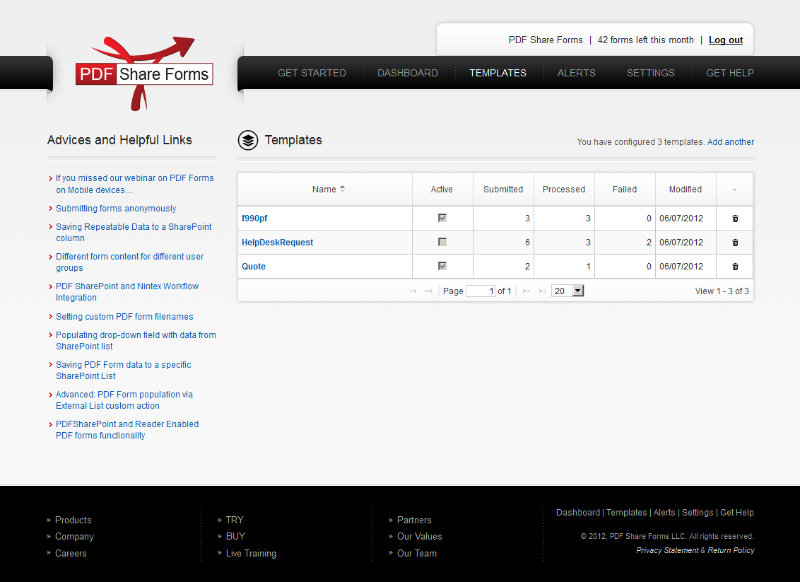Click footer Our Team link
Image resolution: width=800 pixels, height=582 pixels.
[x=417, y=553]
